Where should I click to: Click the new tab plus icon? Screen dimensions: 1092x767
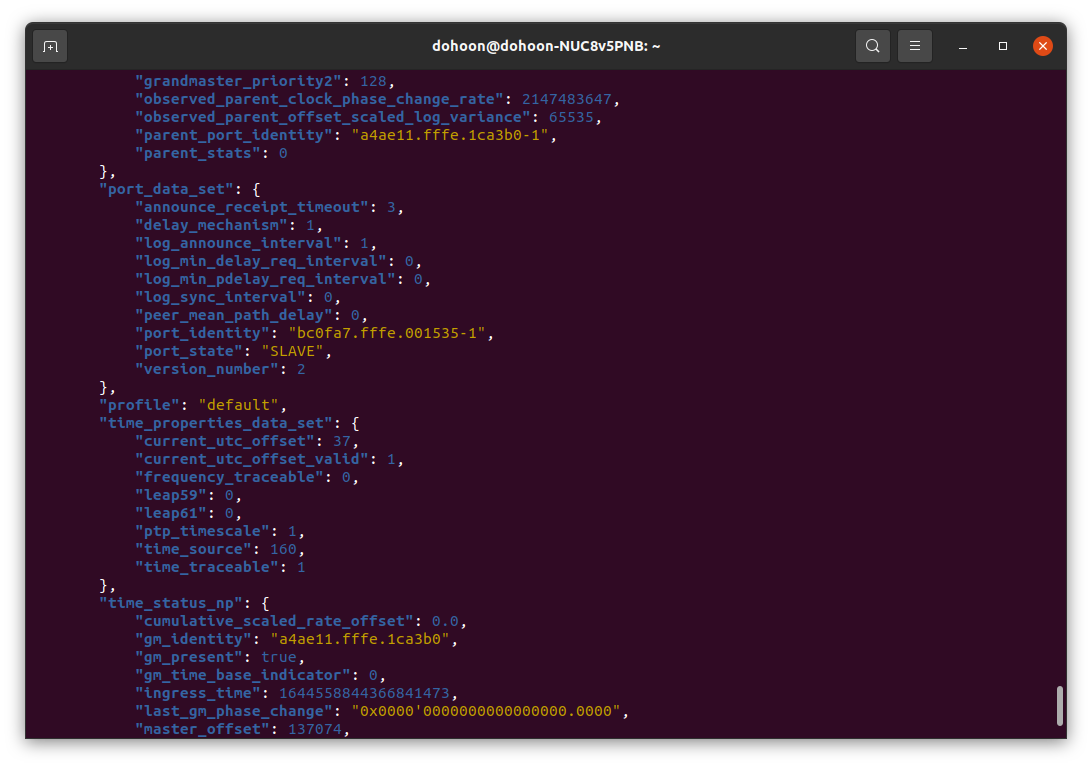[x=50, y=45]
